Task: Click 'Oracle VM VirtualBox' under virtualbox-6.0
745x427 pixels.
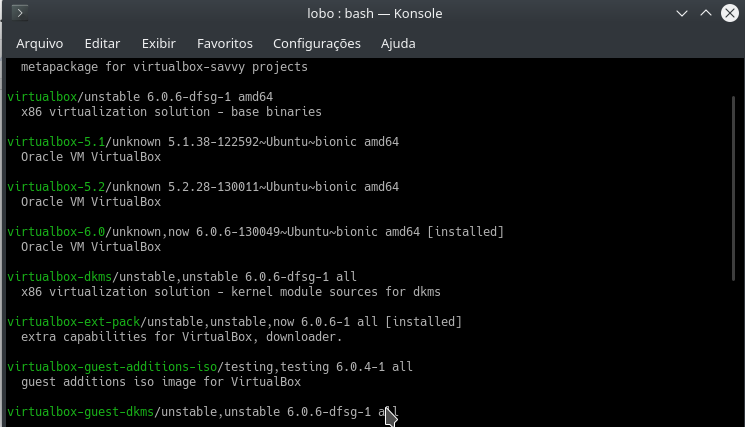Action: (91, 247)
